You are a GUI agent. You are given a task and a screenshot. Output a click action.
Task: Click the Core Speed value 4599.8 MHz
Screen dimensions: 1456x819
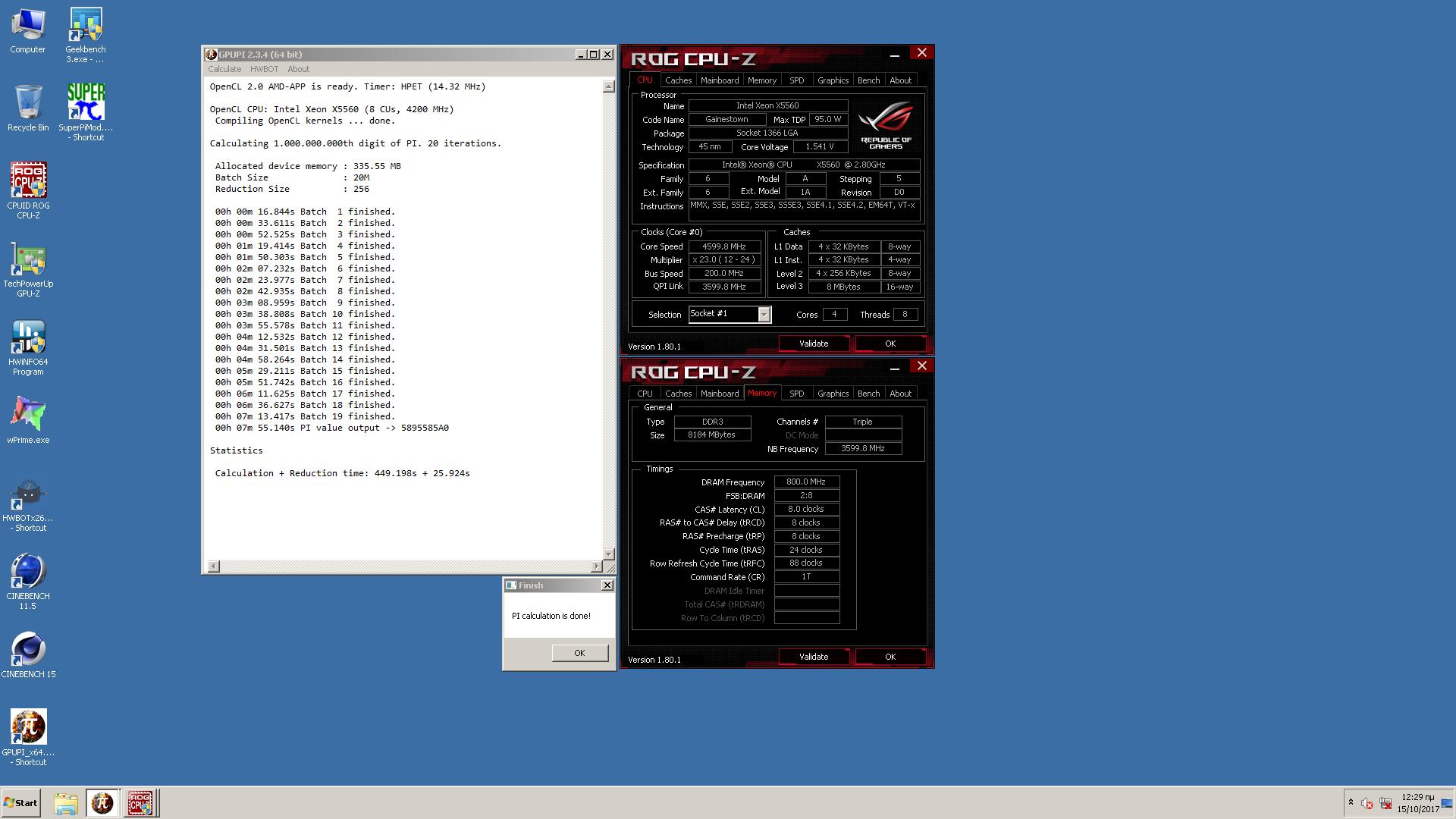(x=724, y=246)
